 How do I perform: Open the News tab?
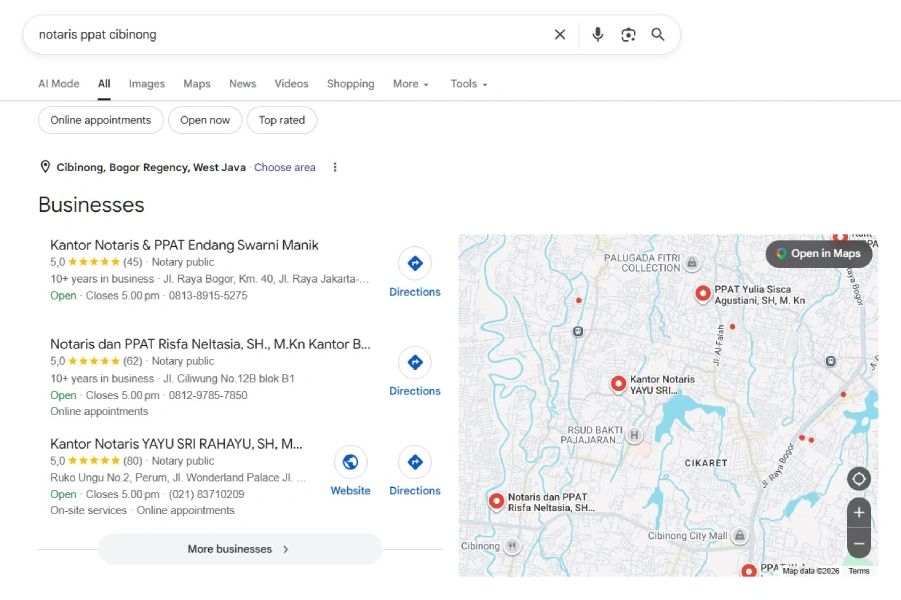click(242, 84)
